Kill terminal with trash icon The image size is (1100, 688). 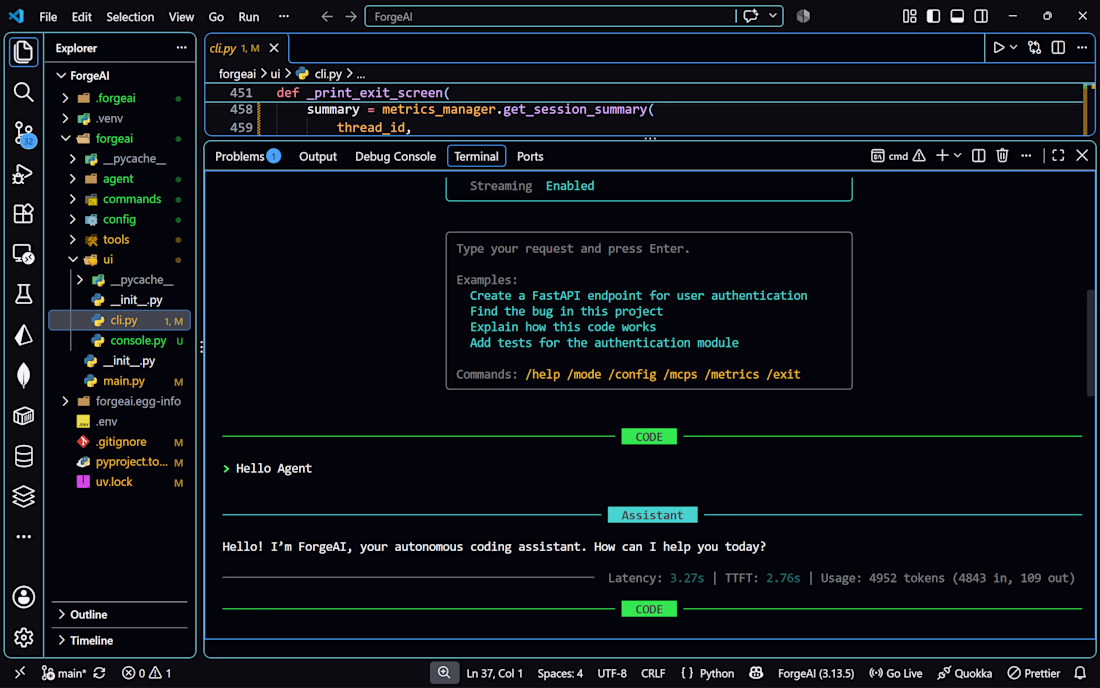coord(1002,156)
